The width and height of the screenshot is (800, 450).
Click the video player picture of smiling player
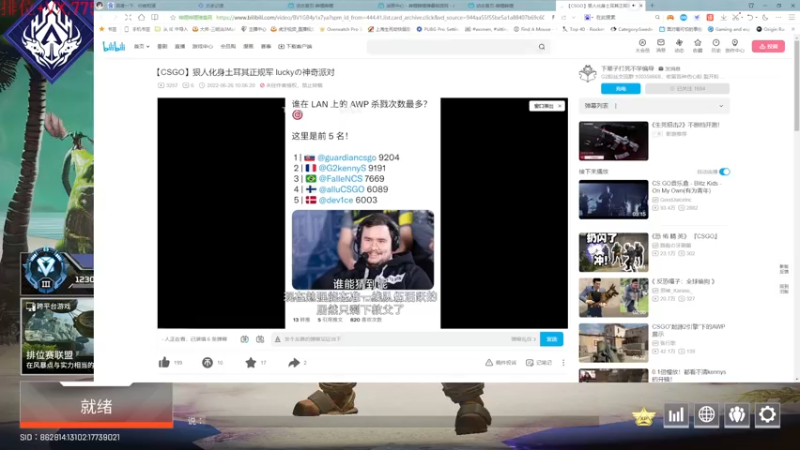(x=363, y=249)
